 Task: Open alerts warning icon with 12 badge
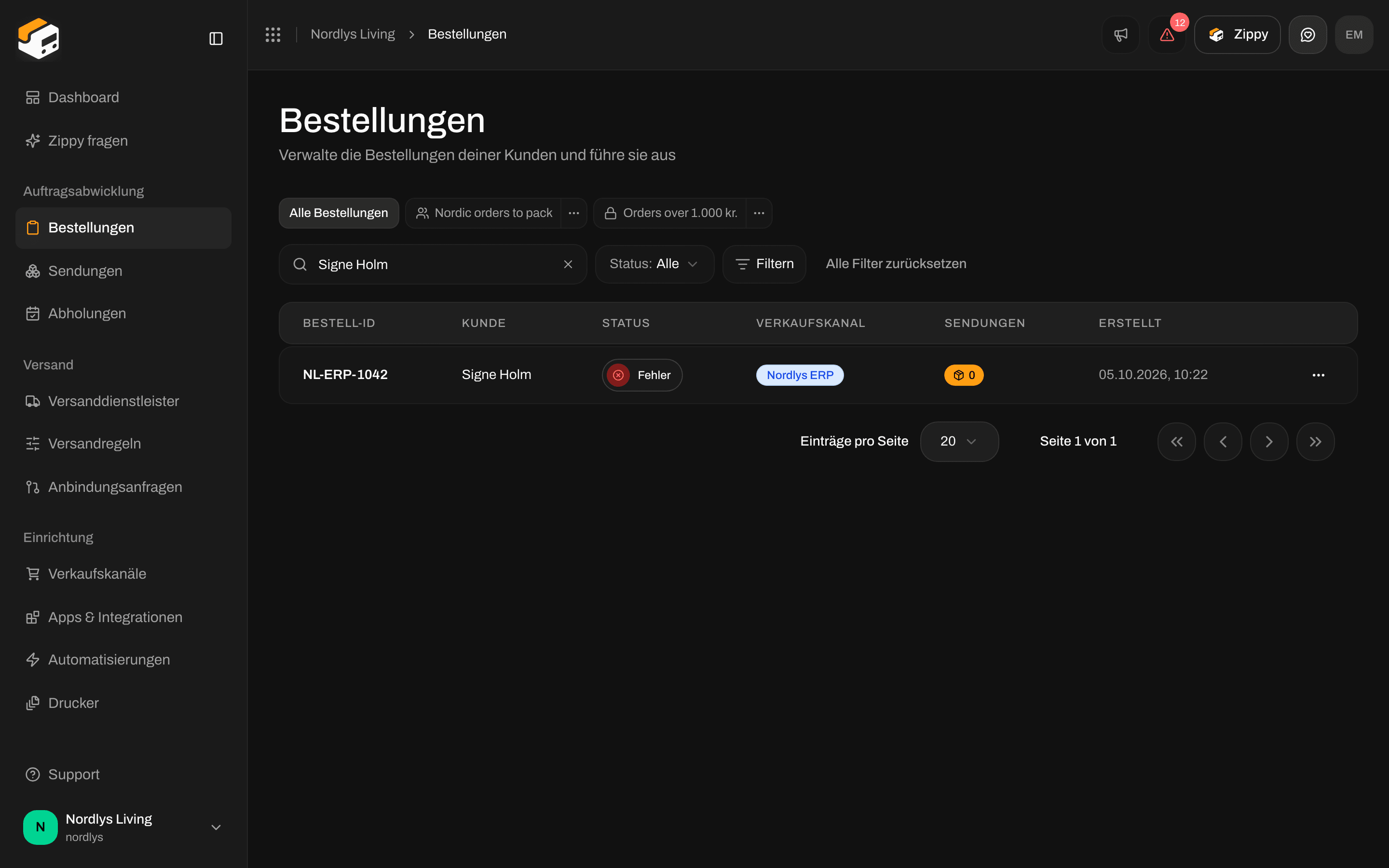(1167, 34)
